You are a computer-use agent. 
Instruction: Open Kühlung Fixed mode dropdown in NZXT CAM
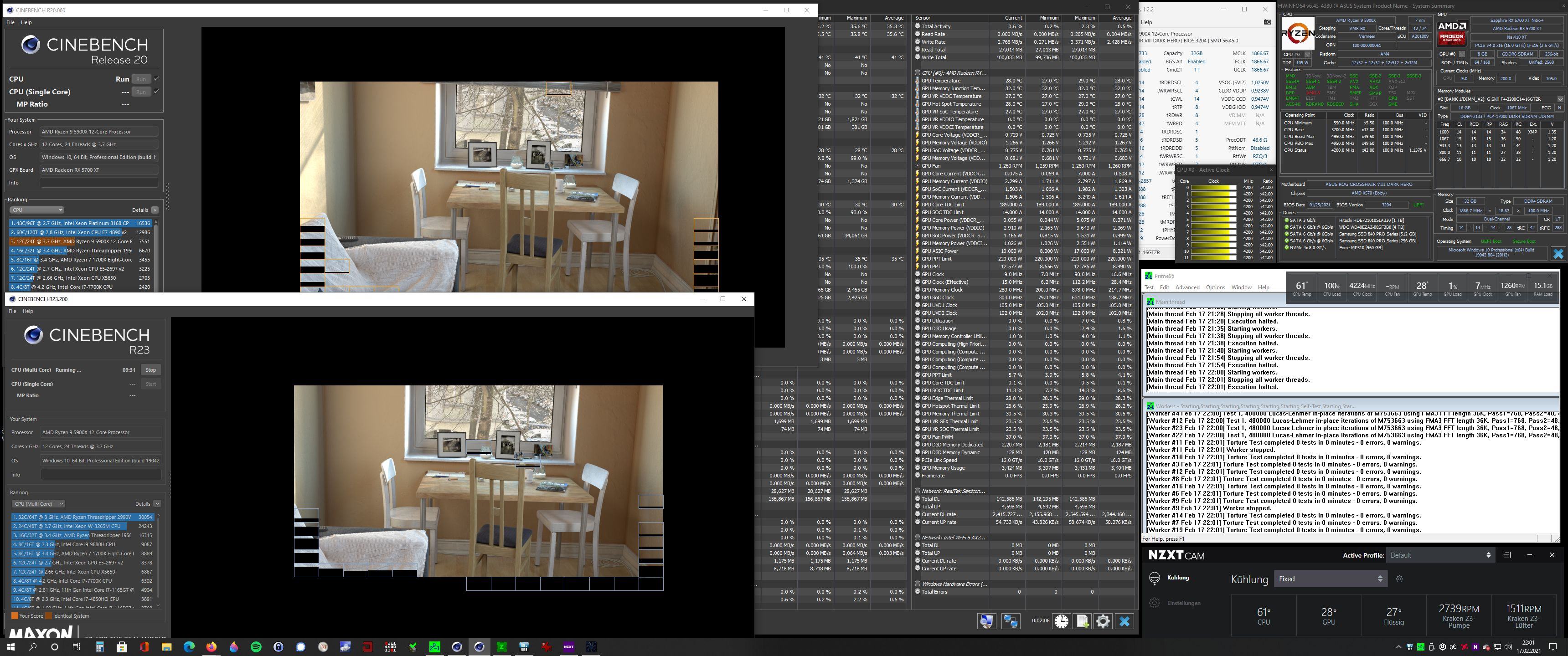(x=1330, y=579)
